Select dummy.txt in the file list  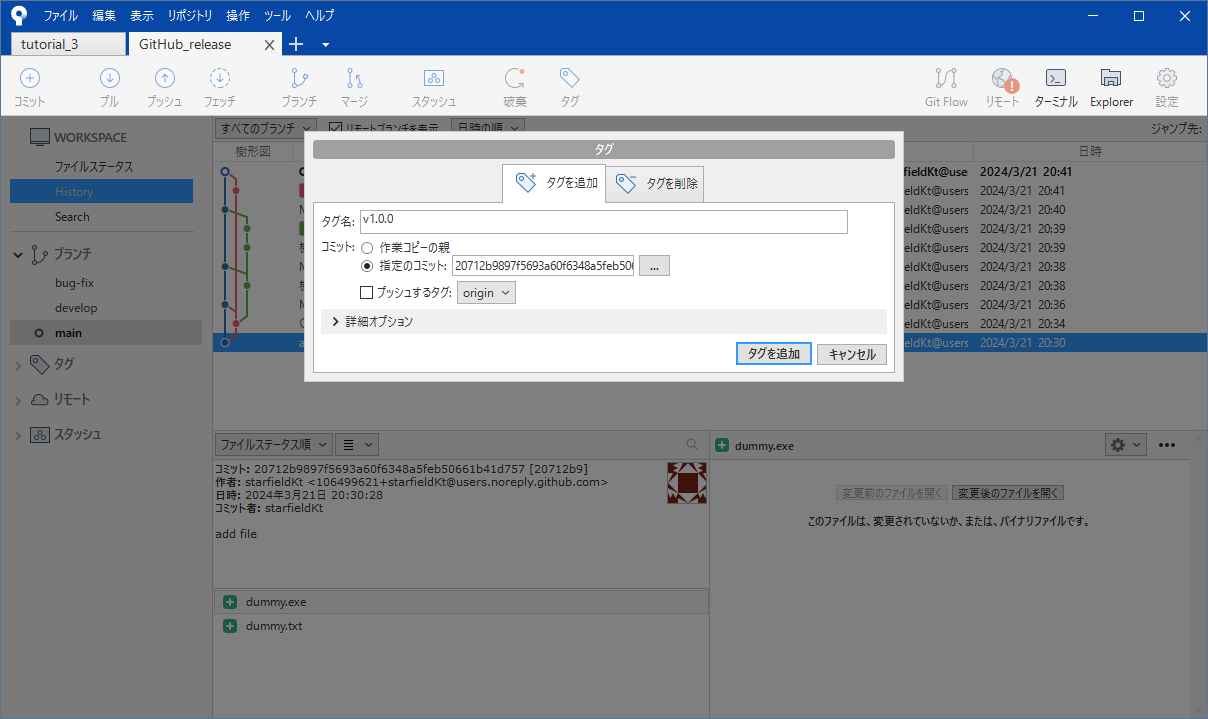461,626
